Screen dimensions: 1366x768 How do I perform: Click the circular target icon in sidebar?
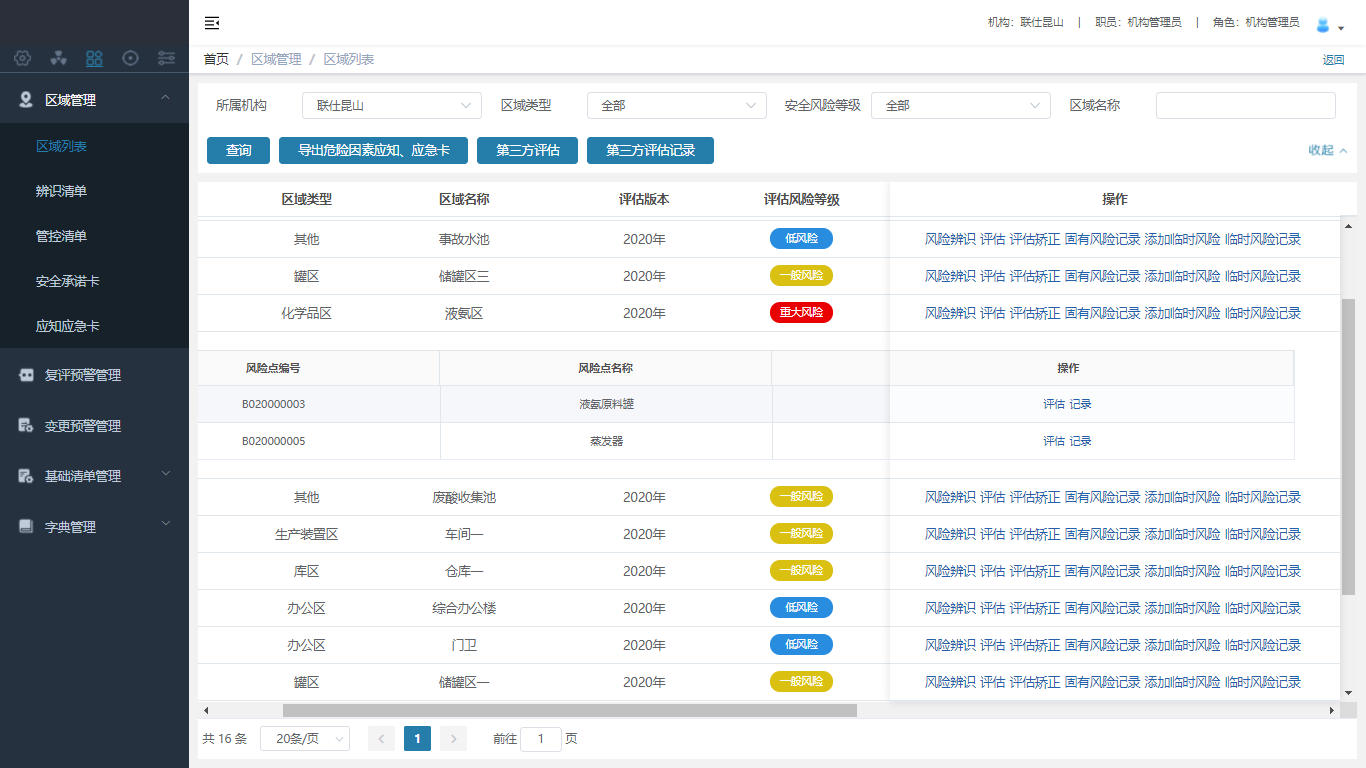point(130,58)
